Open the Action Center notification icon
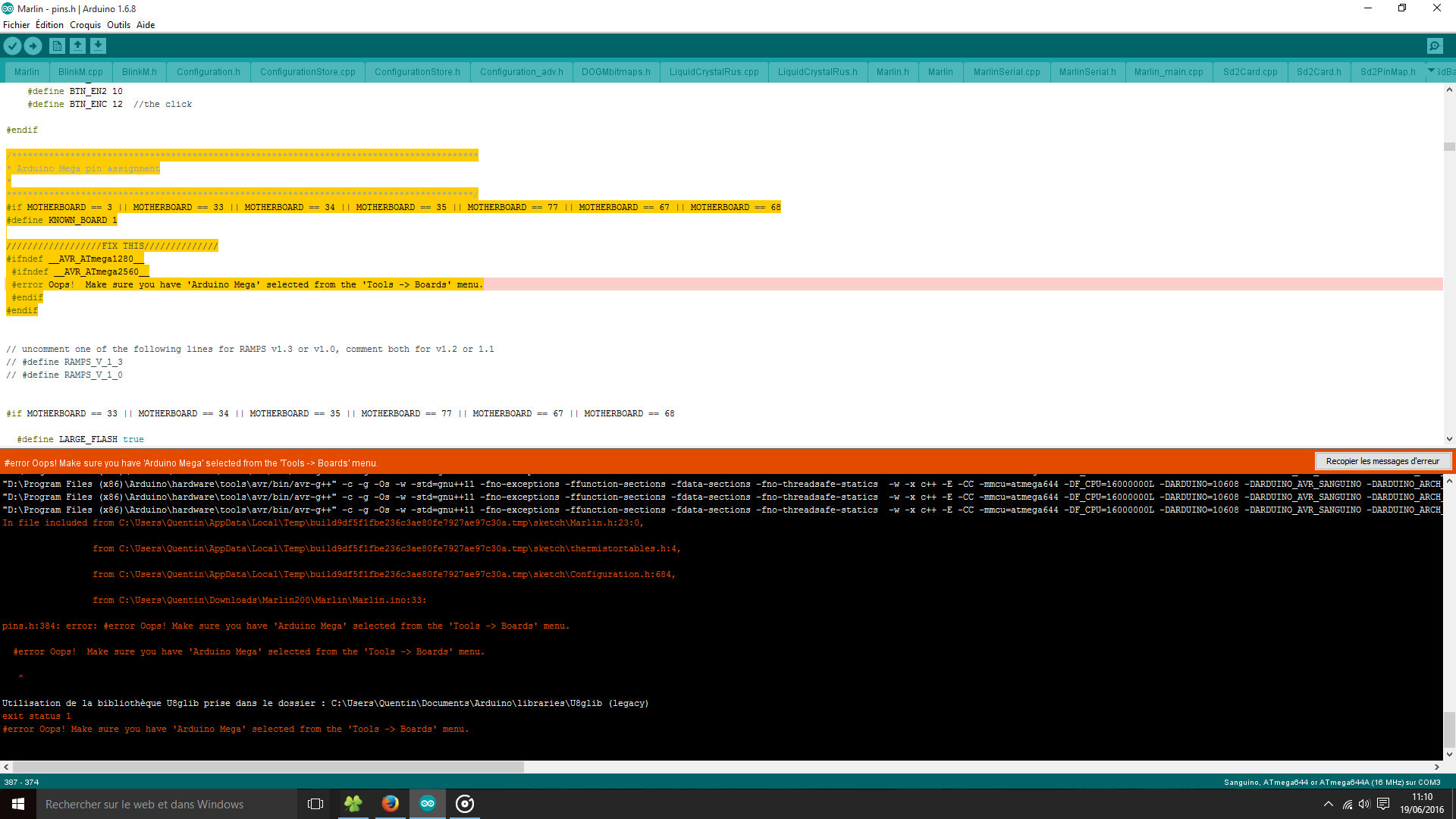Viewport: 1456px width, 819px height. coord(1383,804)
